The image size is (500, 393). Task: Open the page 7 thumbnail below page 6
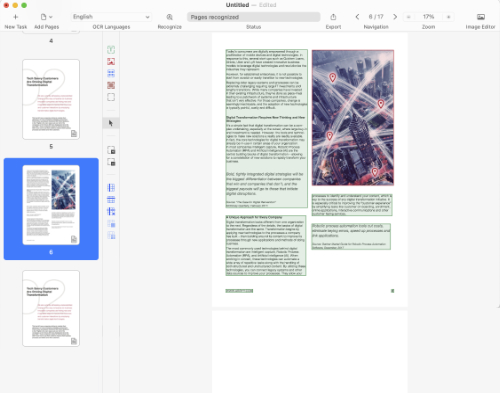51,309
